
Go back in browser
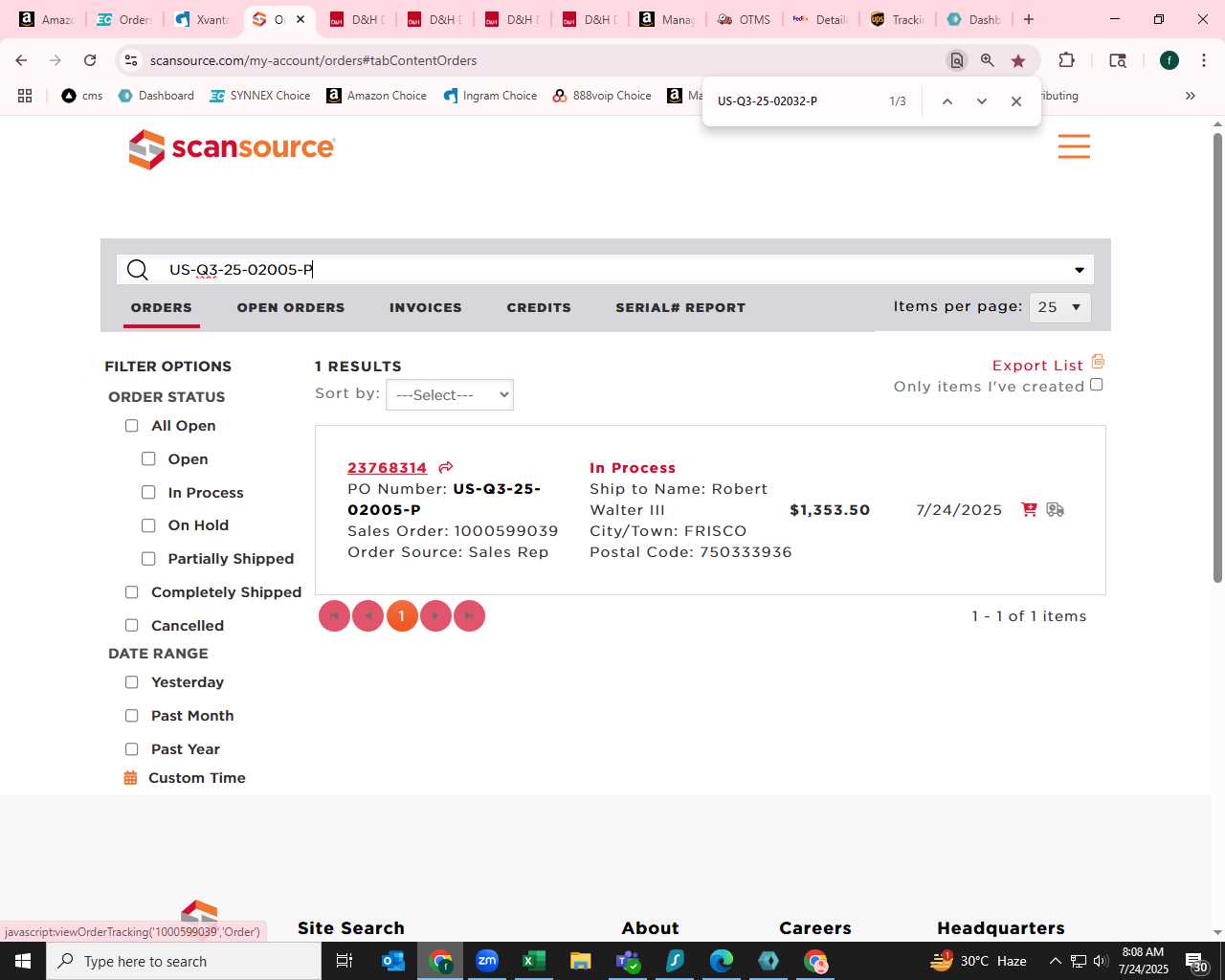[x=21, y=60]
